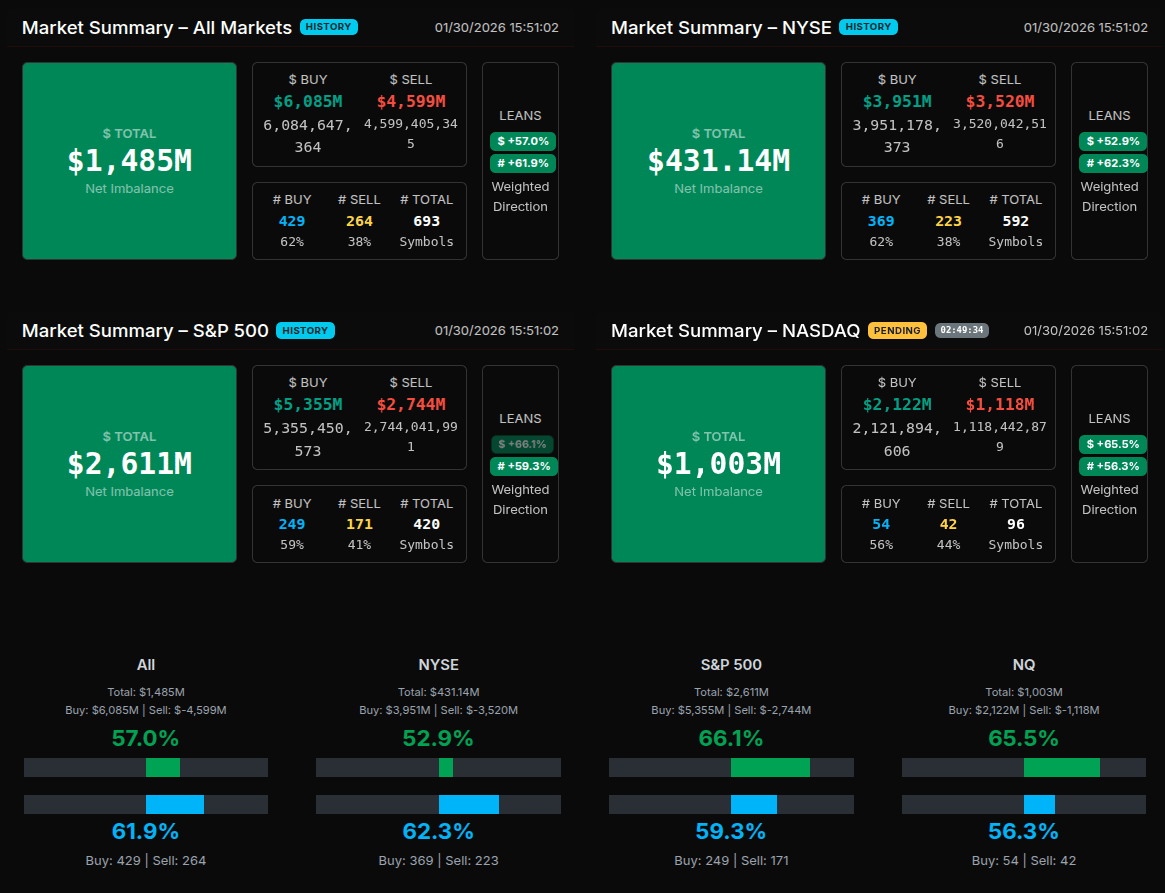Screen dimensions: 1165x893
Task: Select the $1,485M Net Imbalance tile
Action: 129,161
